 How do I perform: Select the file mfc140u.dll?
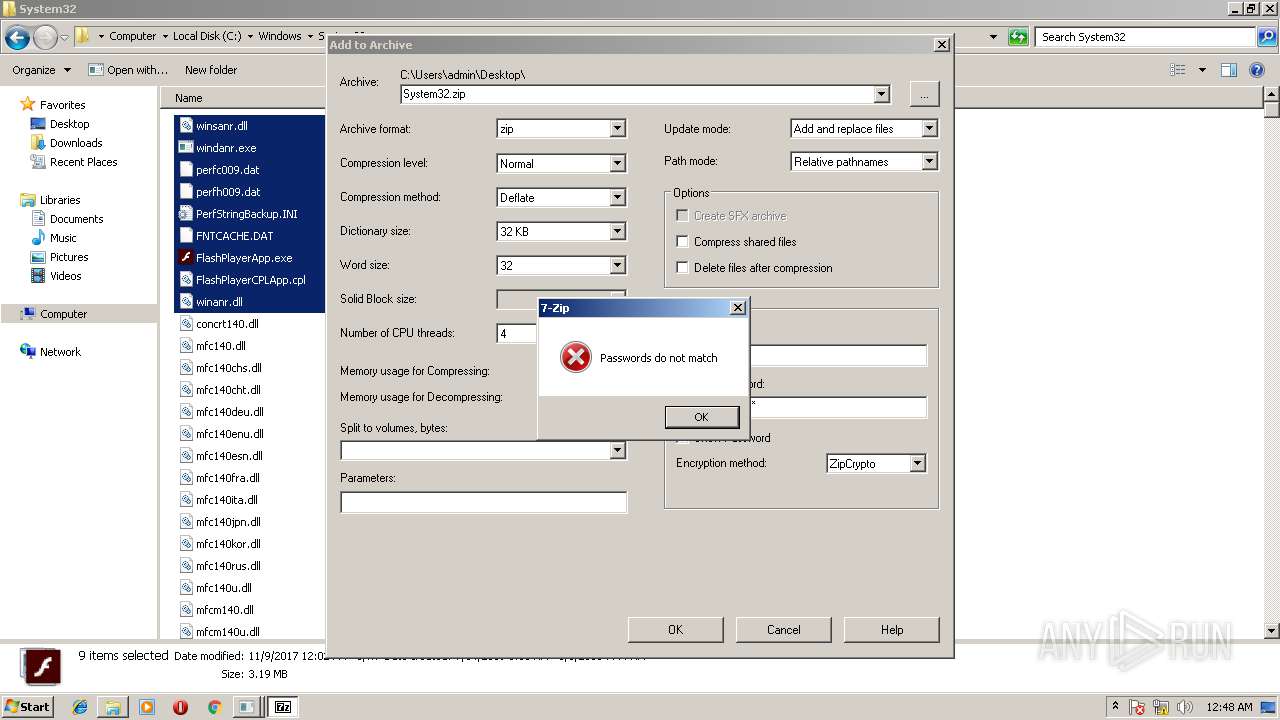tap(224, 588)
